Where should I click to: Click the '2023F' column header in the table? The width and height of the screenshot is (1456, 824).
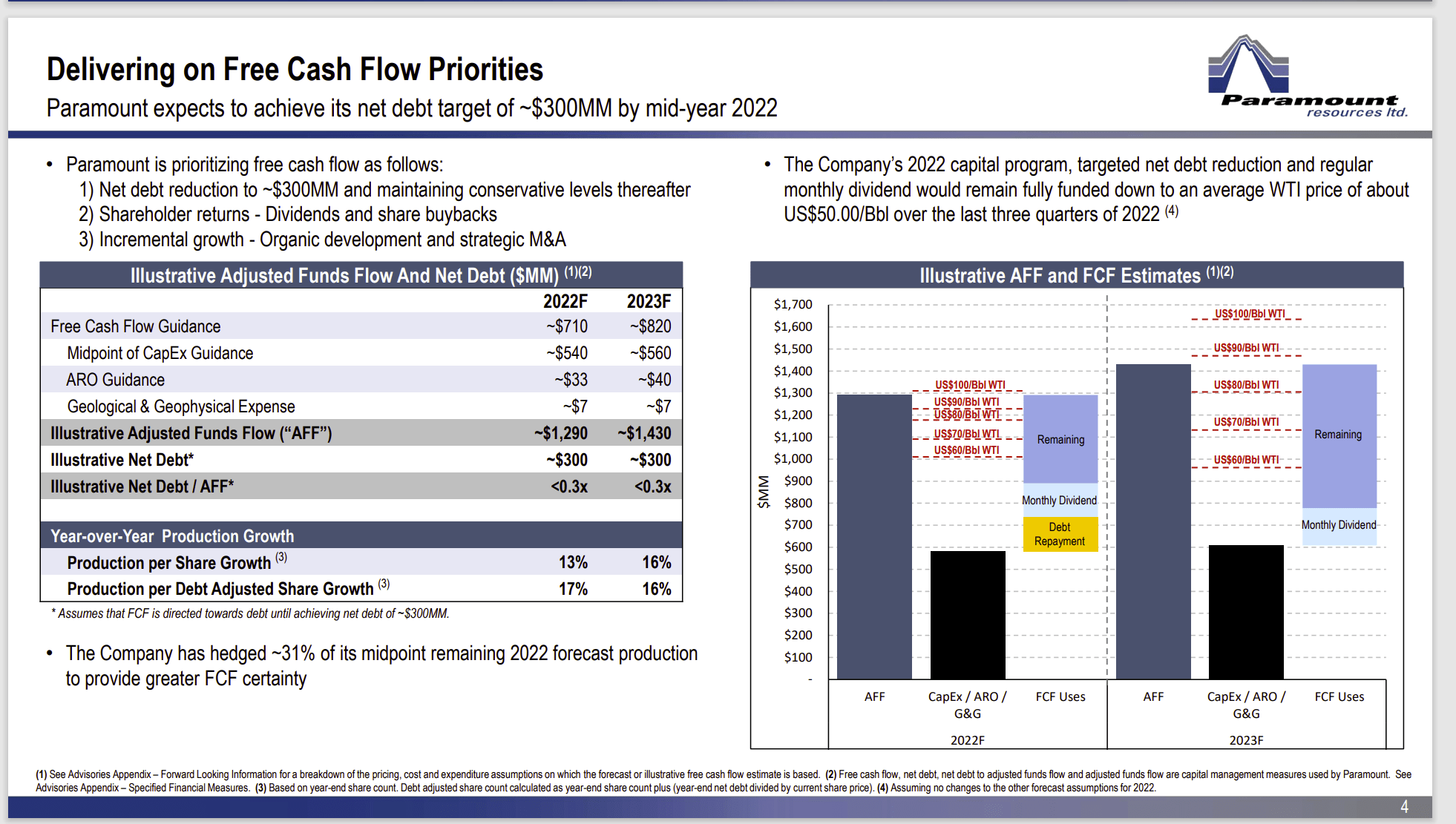point(649,301)
